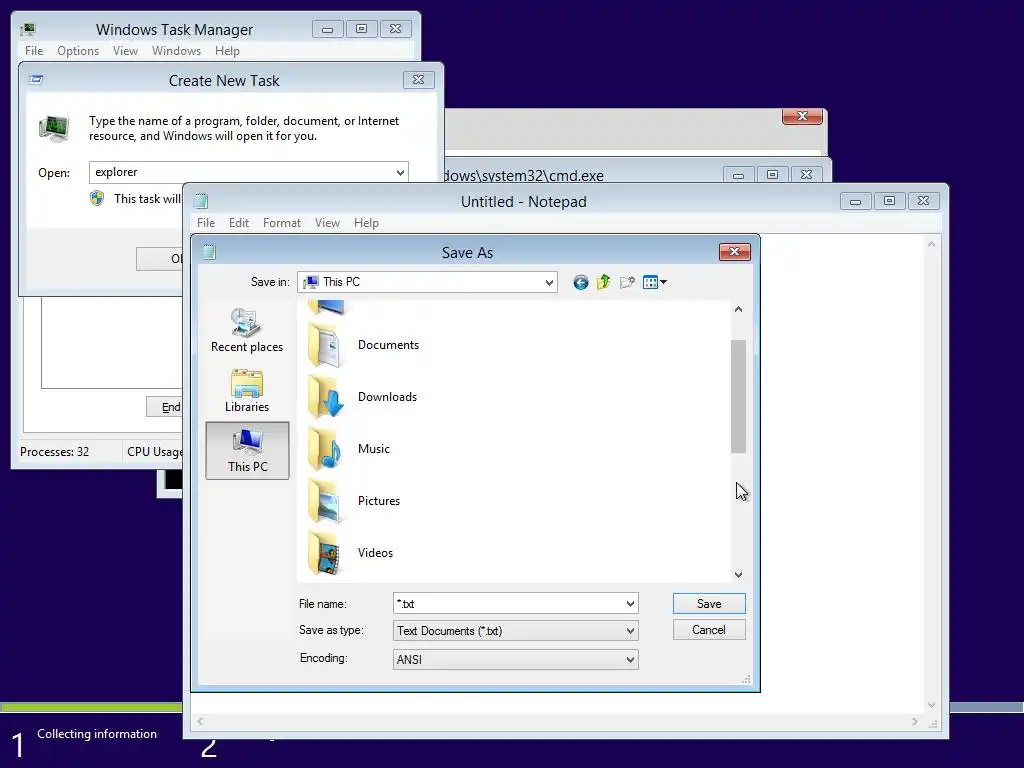This screenshot has height=768, width=1024.
Task: Select the Pictures folder icon
Action: [325, 501]
